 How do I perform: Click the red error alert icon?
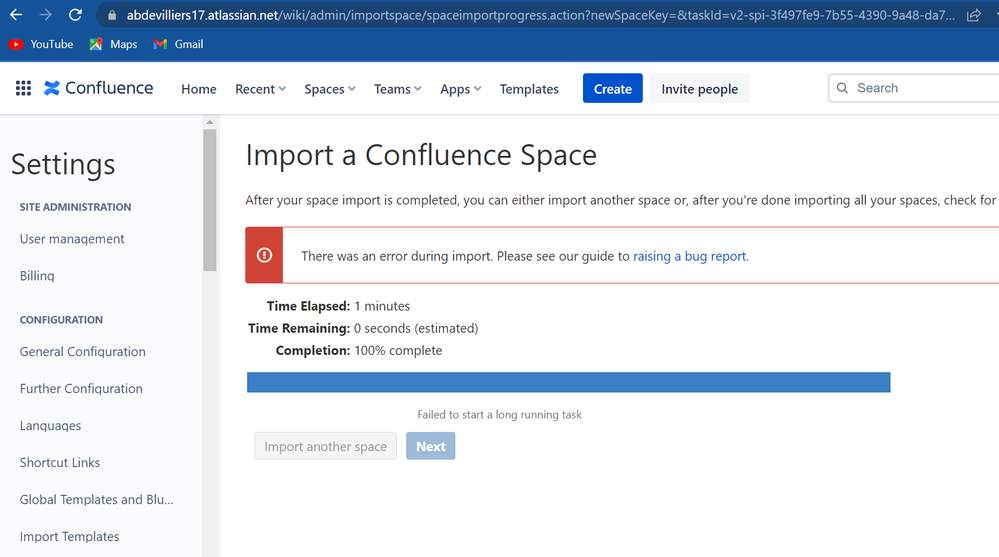(x=264, y=255)
